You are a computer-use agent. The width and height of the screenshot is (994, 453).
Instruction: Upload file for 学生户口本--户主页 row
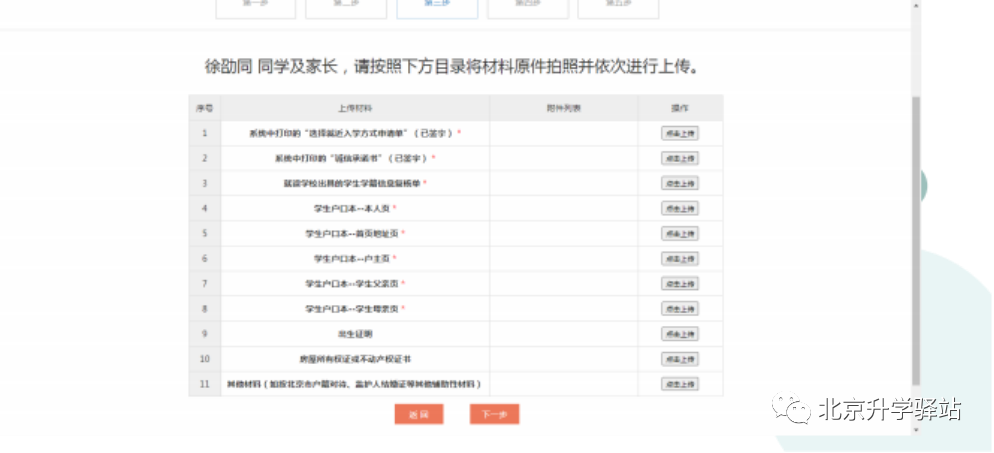click(680, 258)
